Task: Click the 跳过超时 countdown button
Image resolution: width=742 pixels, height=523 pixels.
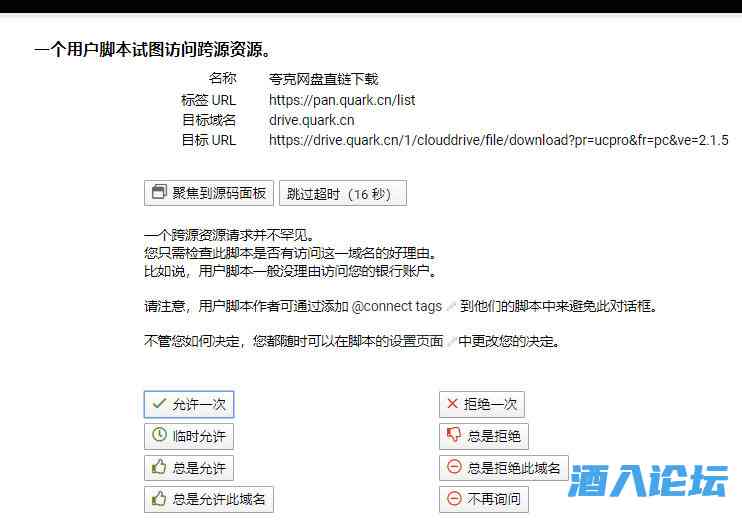Action: (x=343, y=193)
